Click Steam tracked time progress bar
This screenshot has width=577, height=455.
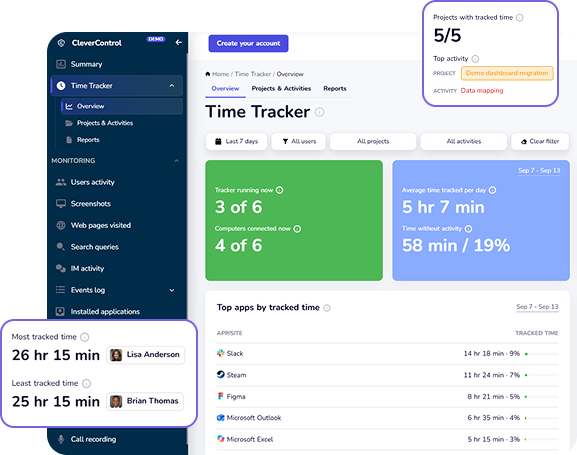(542, 375)
